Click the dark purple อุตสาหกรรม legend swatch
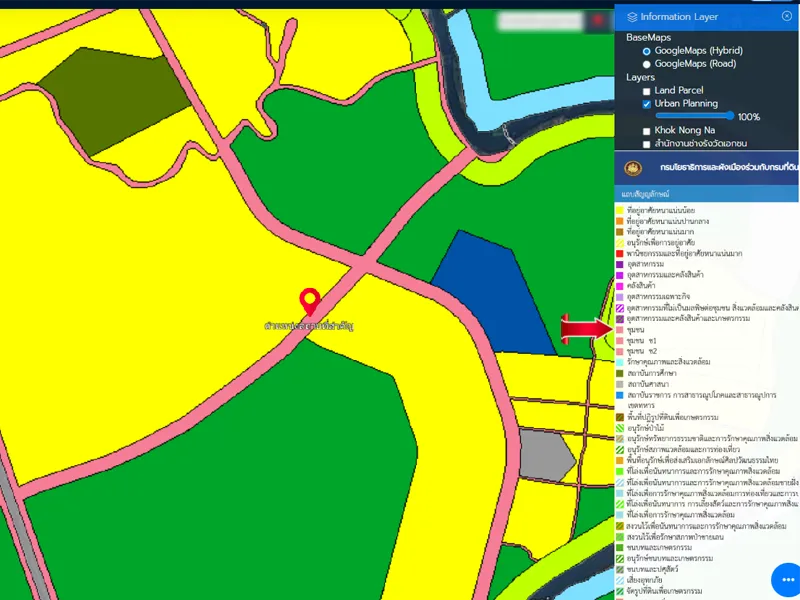 coord(620,265)
